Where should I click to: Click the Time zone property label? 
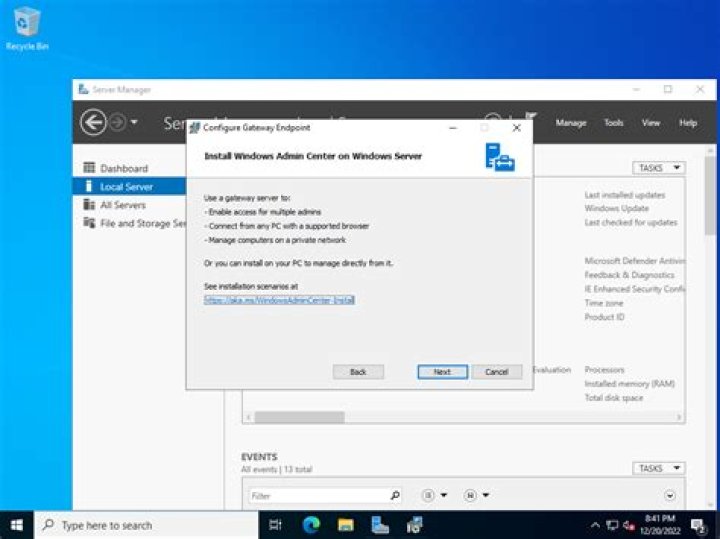point(603,303)
